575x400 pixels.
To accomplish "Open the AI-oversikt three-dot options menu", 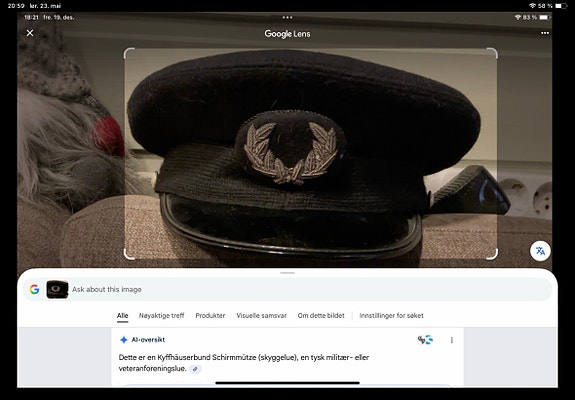I will point(452,340).
